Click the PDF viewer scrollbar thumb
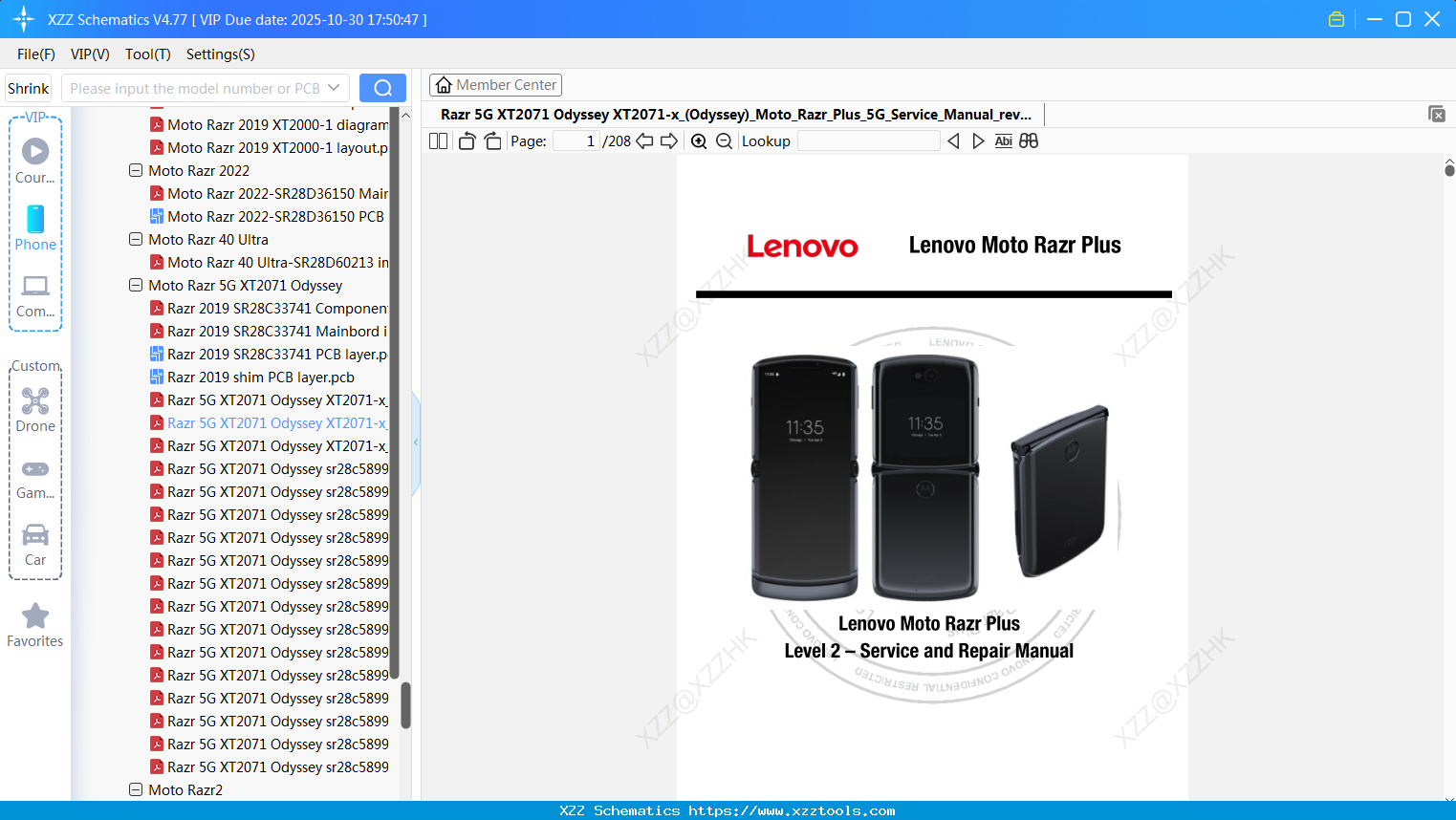 pos(1449,170)
